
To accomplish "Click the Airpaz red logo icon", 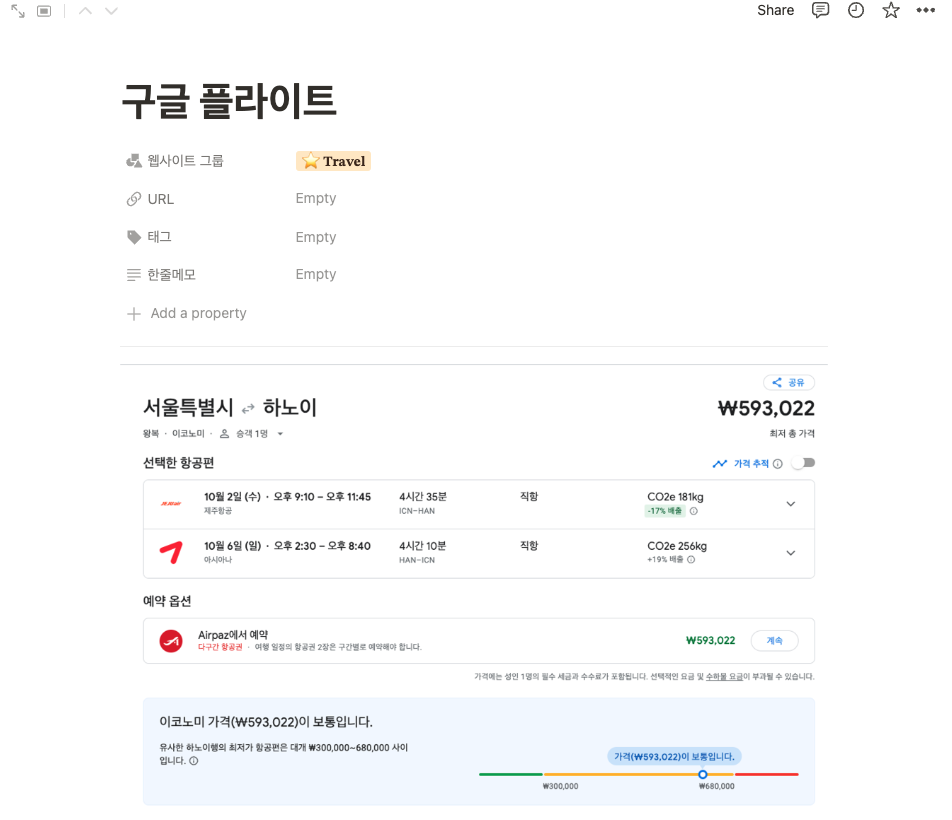I will pyautogui.click(x=171, y=641).
